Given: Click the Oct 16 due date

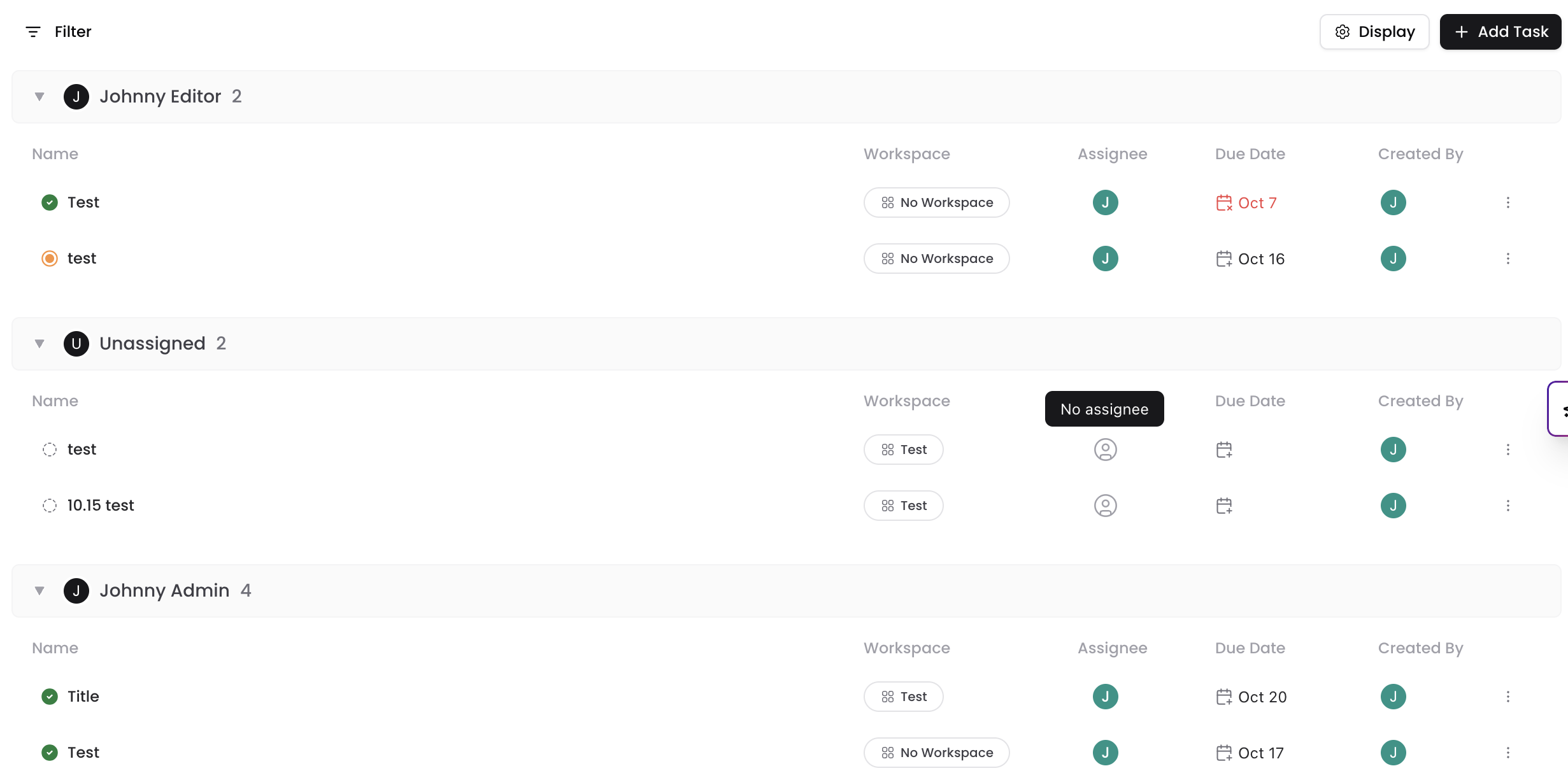Looking at the screenshot, I should pyautogui.click(x=1250, y=259).
